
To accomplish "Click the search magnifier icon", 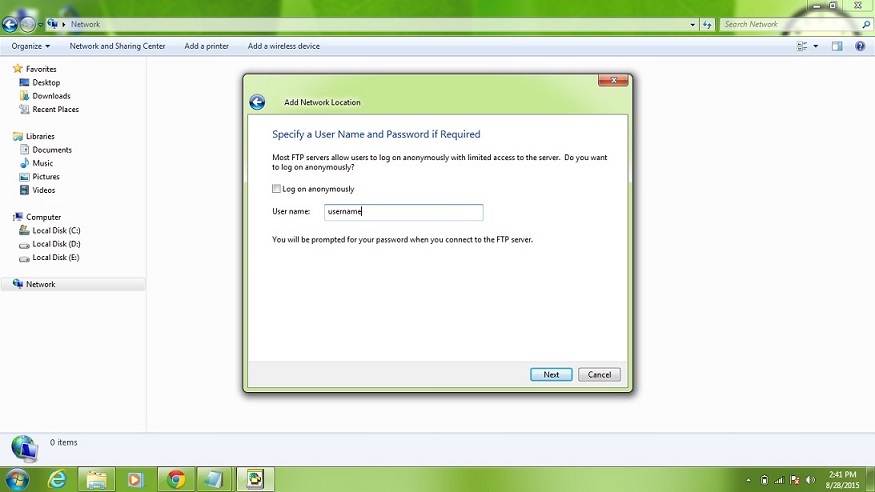I will pos(866,25).
